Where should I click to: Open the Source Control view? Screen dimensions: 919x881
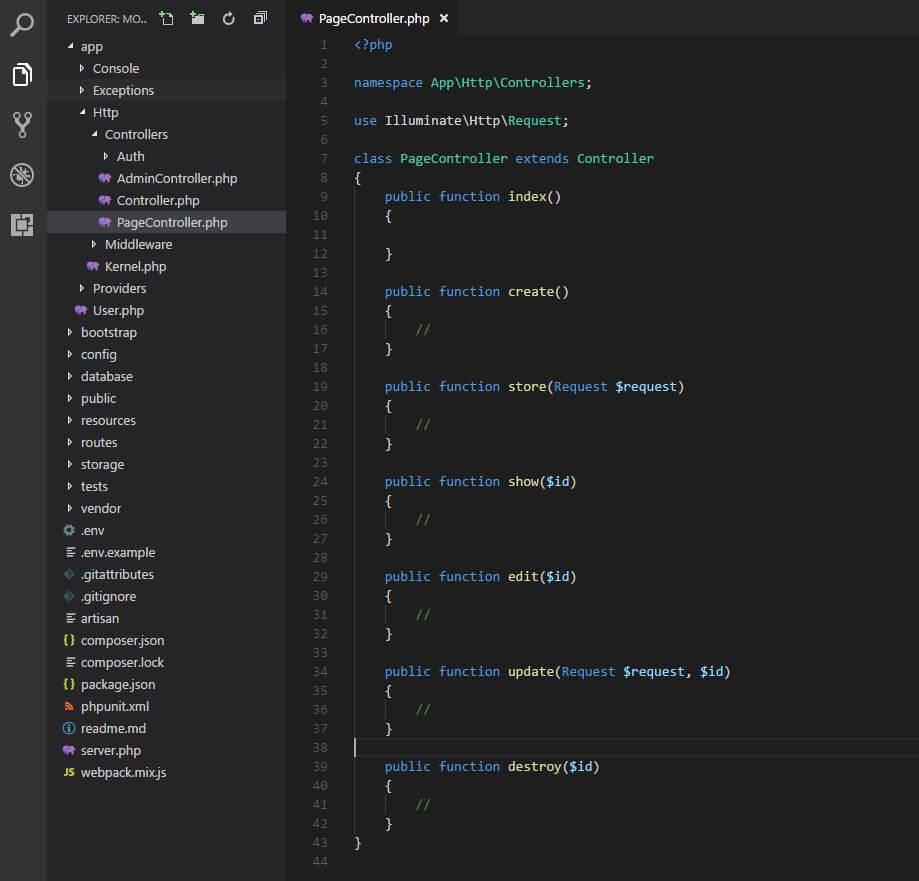click(x=22, y=125)
